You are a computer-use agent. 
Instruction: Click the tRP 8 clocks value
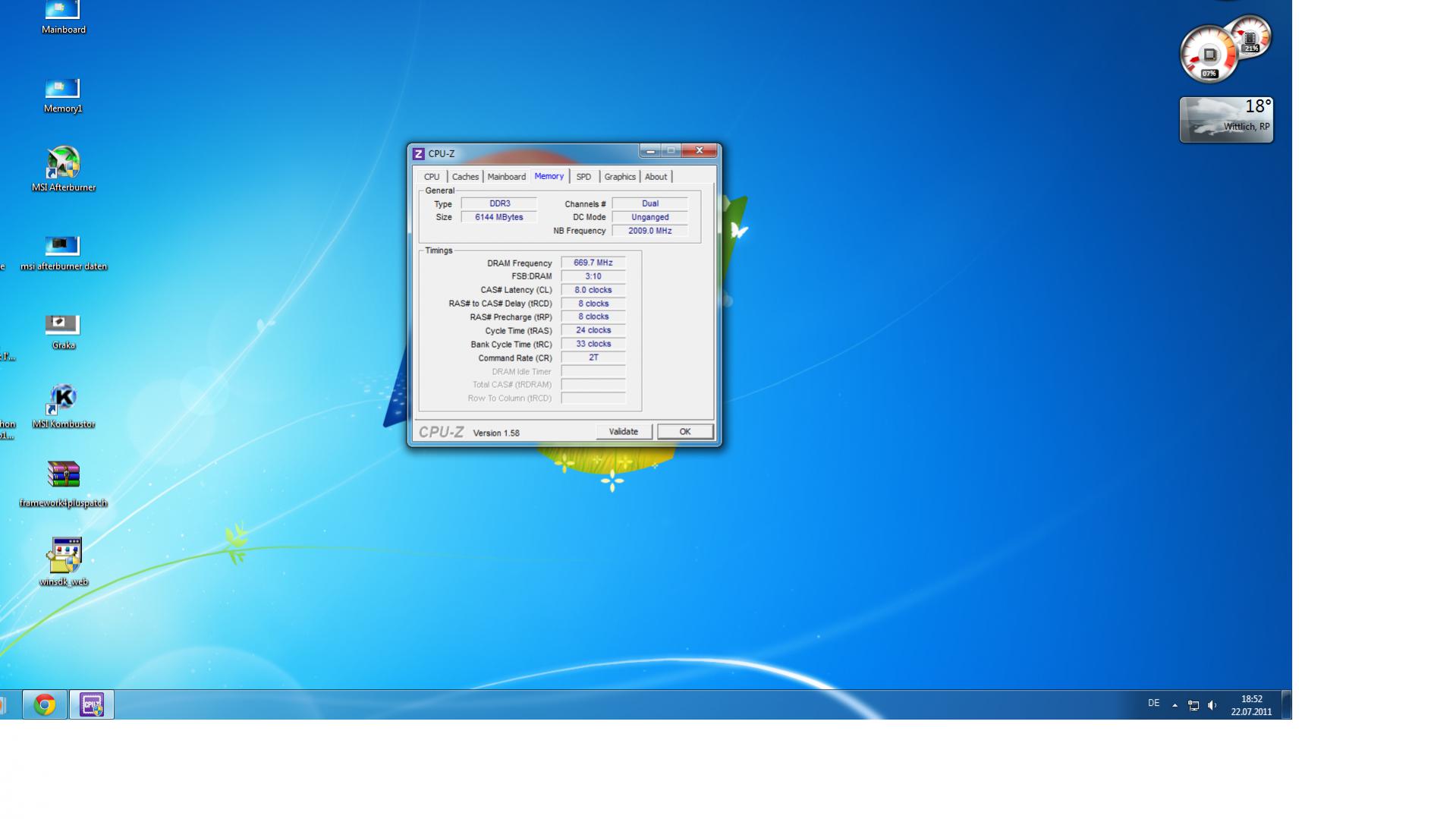[x=593, y=317]
